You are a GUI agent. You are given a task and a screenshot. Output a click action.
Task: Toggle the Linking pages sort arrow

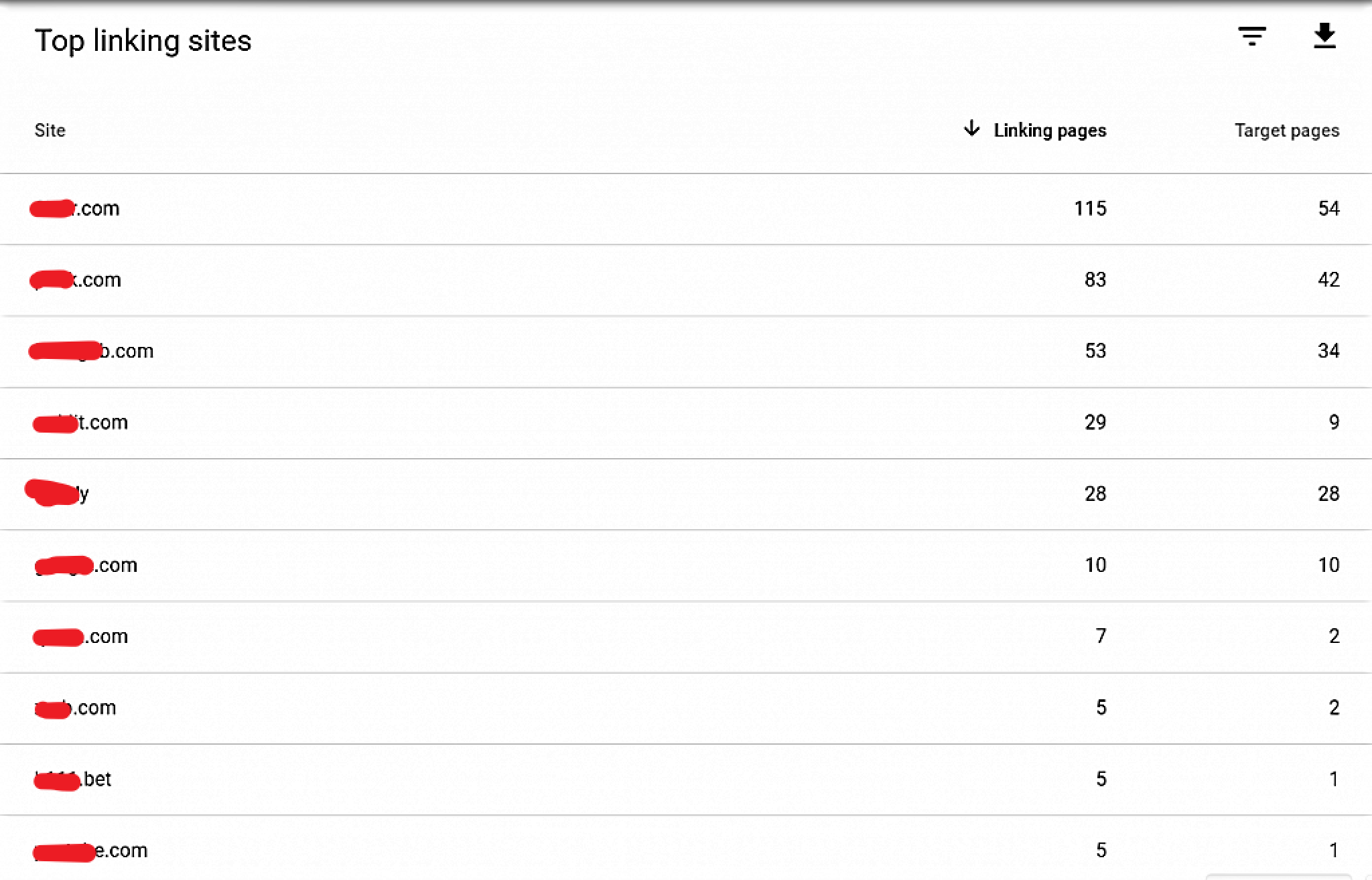coord(971,129)
